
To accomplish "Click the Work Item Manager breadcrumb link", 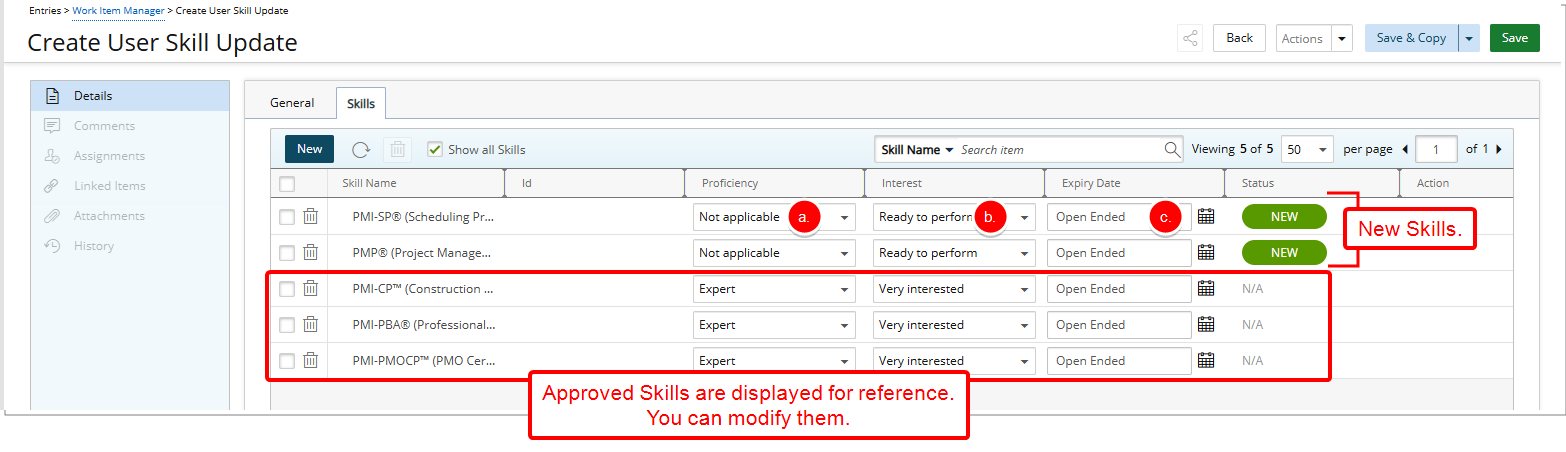I will [118, 10].
